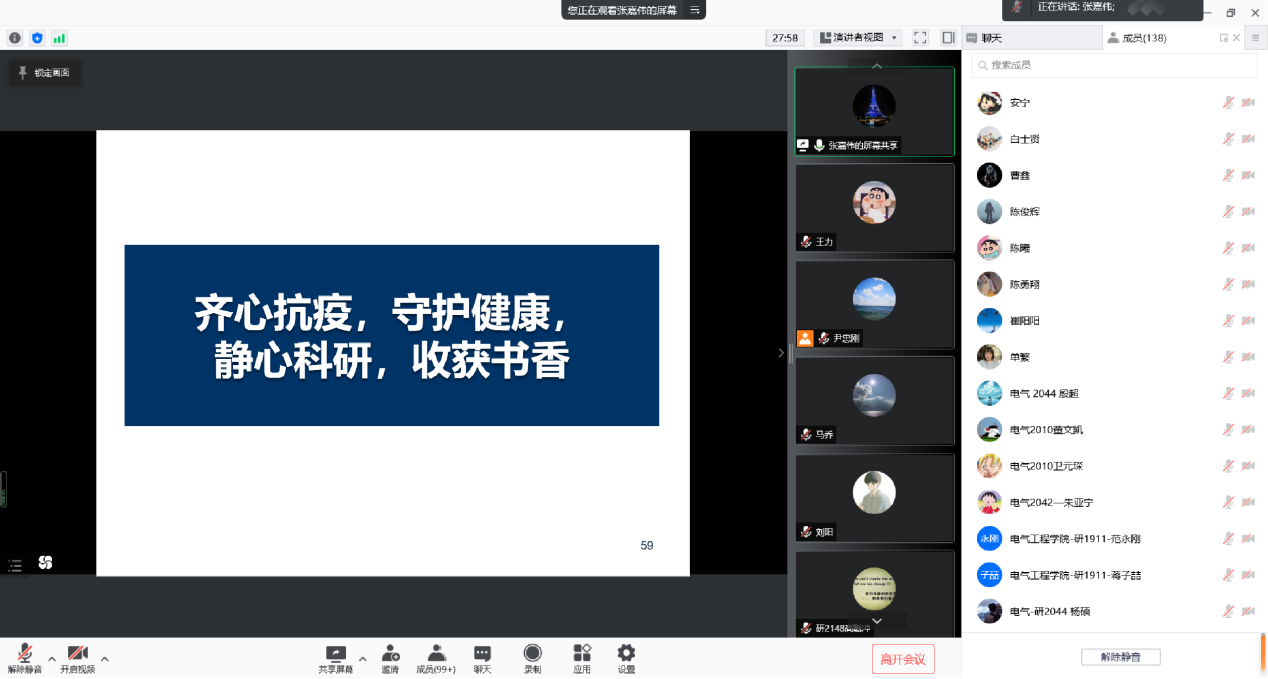The image size is (1268, 679).
Task: Click the blue security shield icon
Action: tap(37, 38)
